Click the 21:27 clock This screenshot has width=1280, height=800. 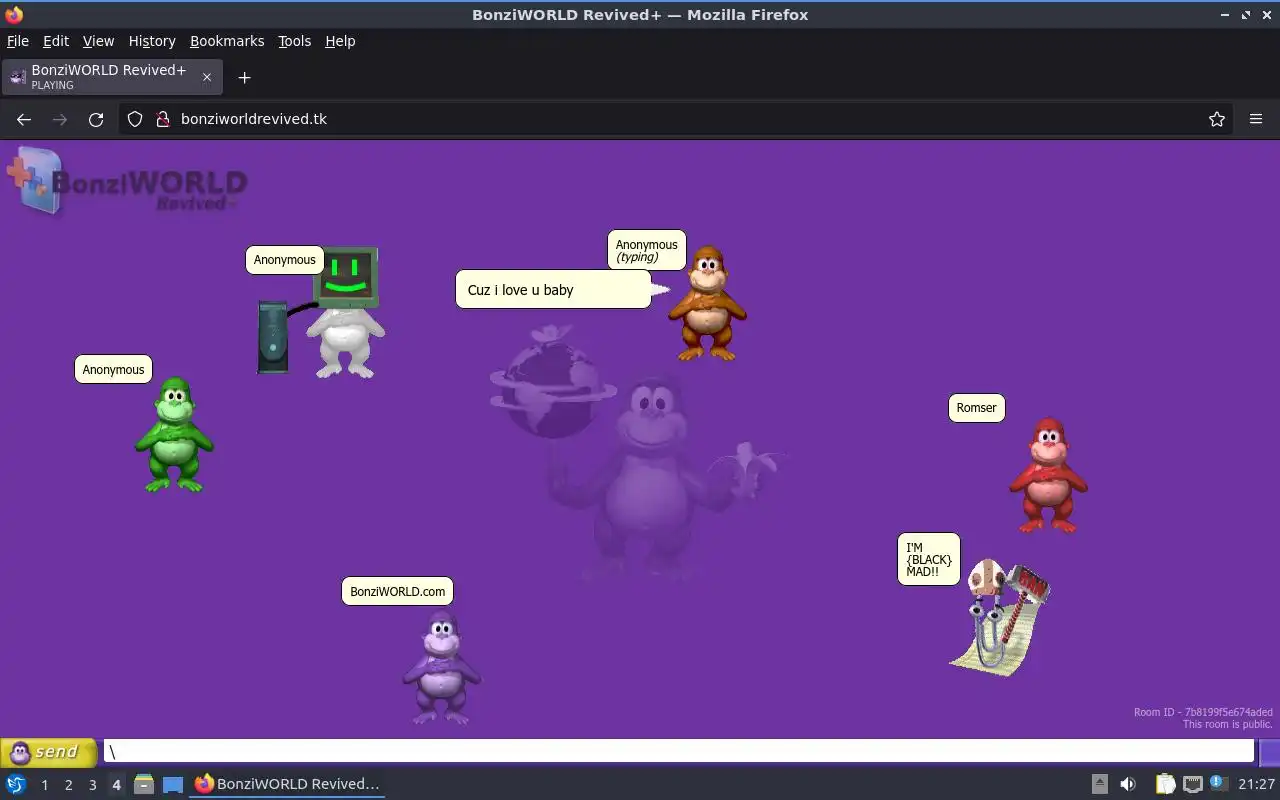pyautogui.click(x=1256, y=784)
